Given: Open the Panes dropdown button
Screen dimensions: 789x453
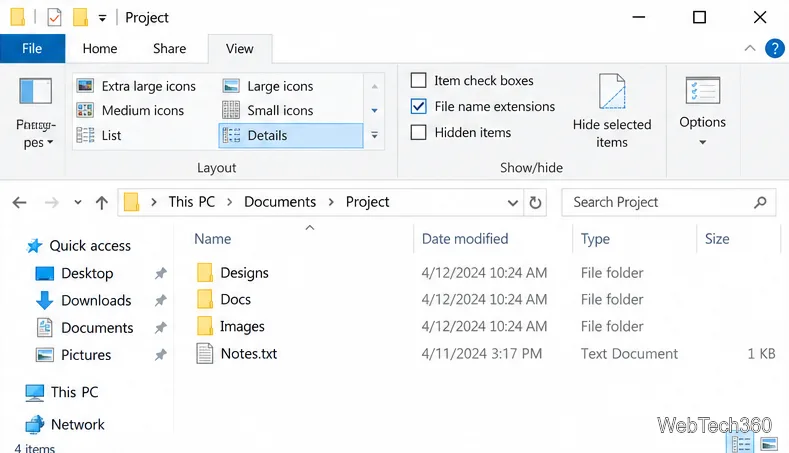Looking at the screenshot, I should point(35,113).
